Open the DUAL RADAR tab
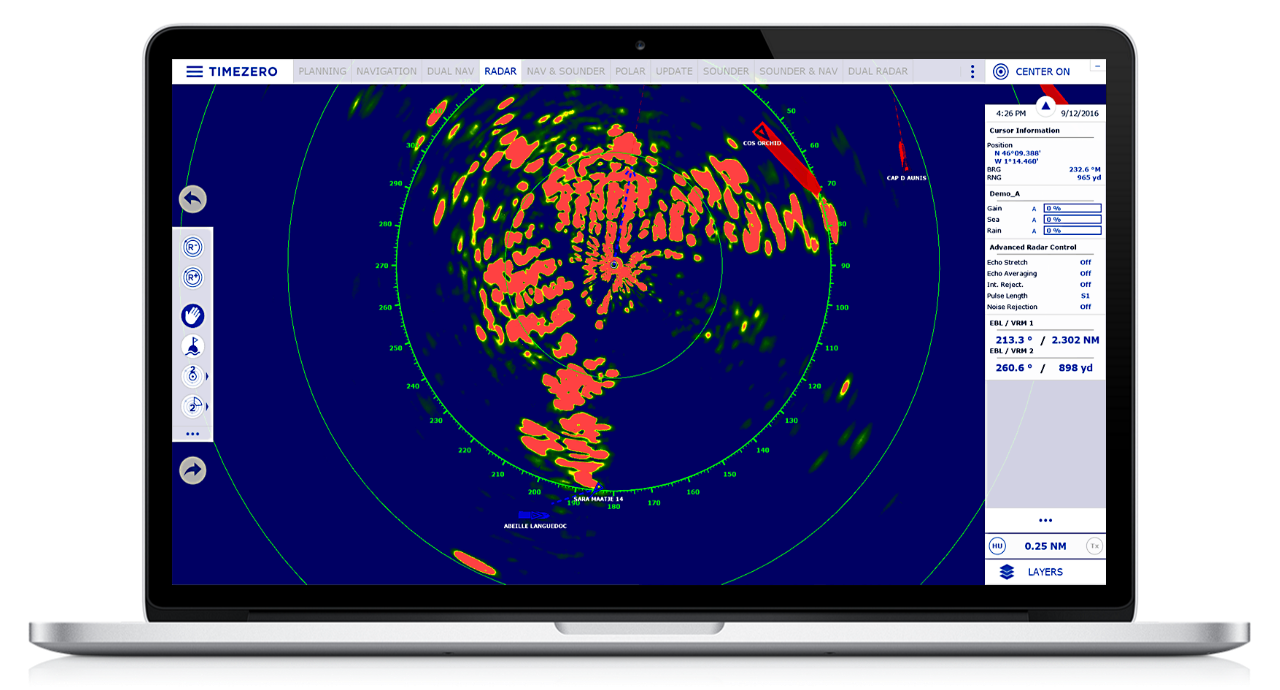Image resolution: width=1280 pixels, height=690 pixels. (877, 72)
